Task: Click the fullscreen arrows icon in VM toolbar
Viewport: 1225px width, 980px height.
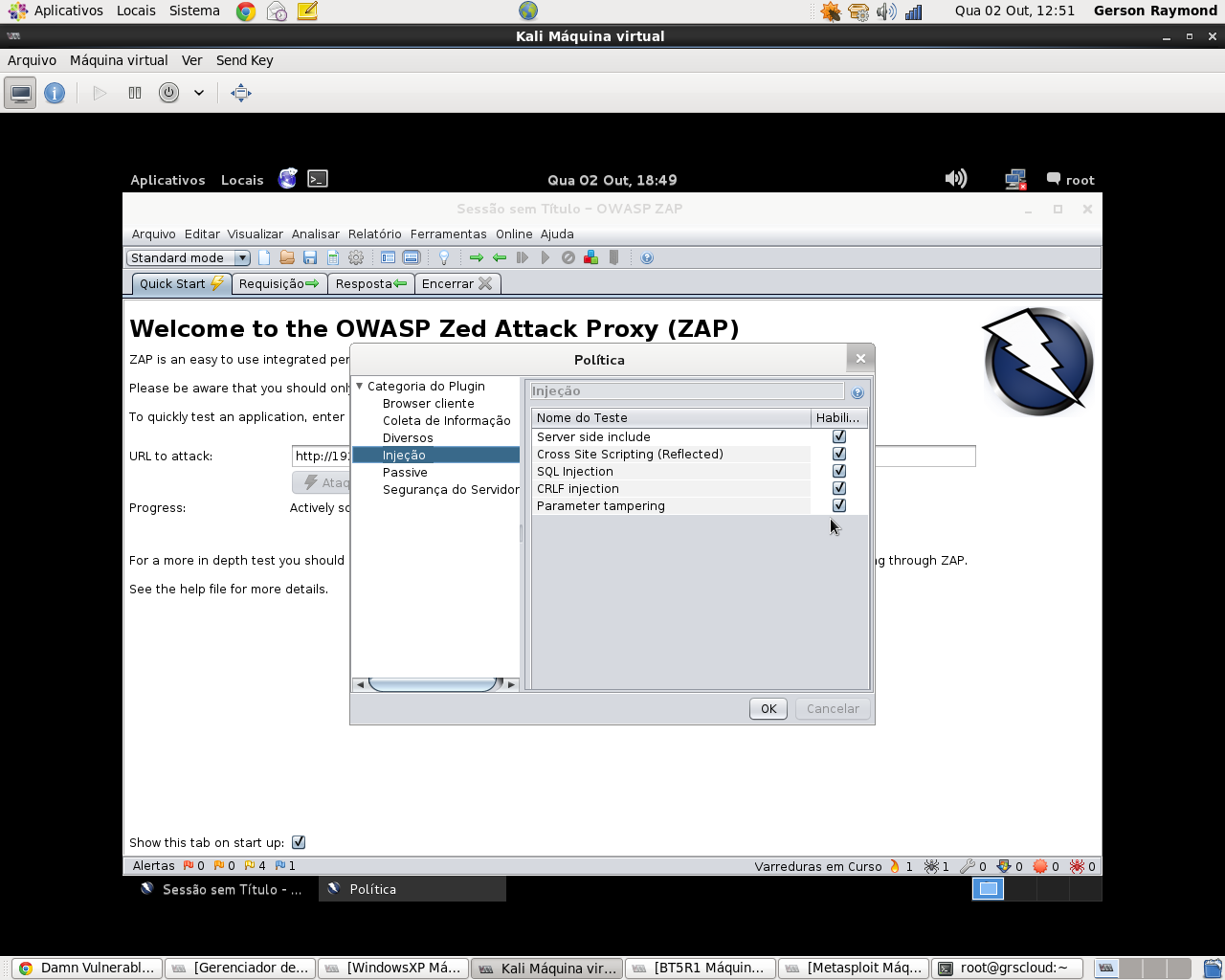Action: [x=241, y=93]
